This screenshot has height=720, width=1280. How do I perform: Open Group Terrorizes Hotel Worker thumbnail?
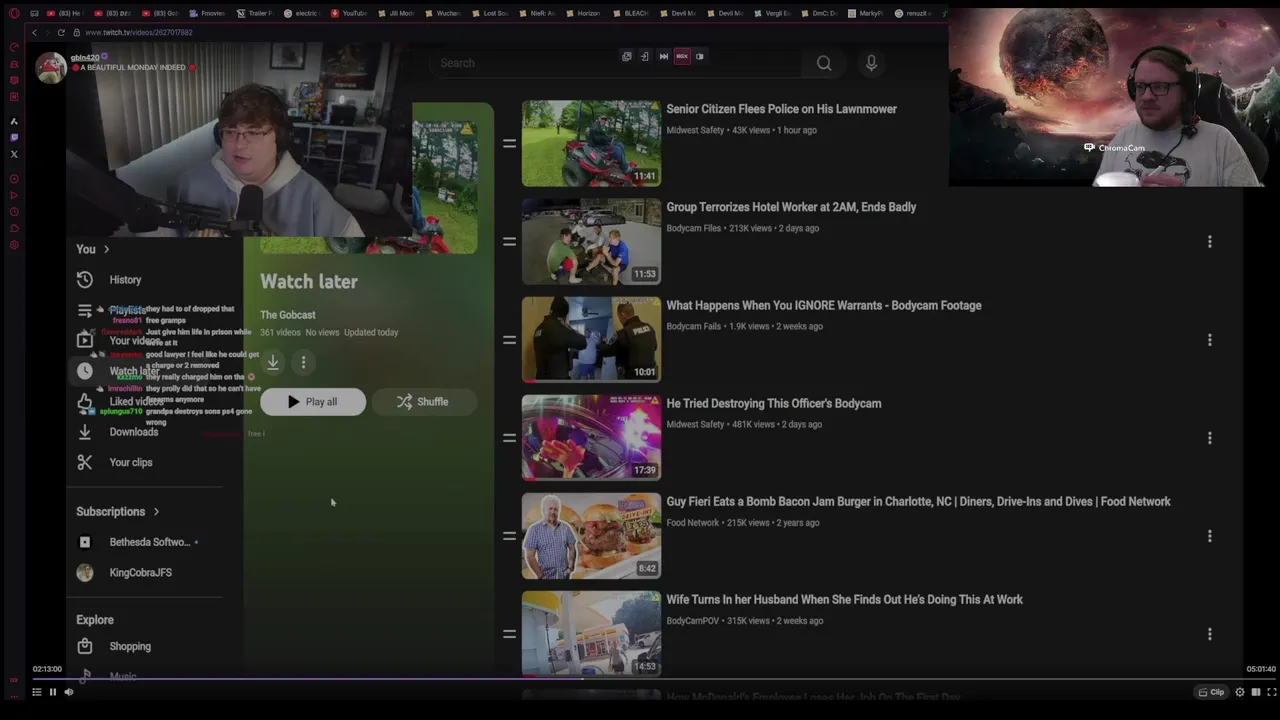pos(591,242)
